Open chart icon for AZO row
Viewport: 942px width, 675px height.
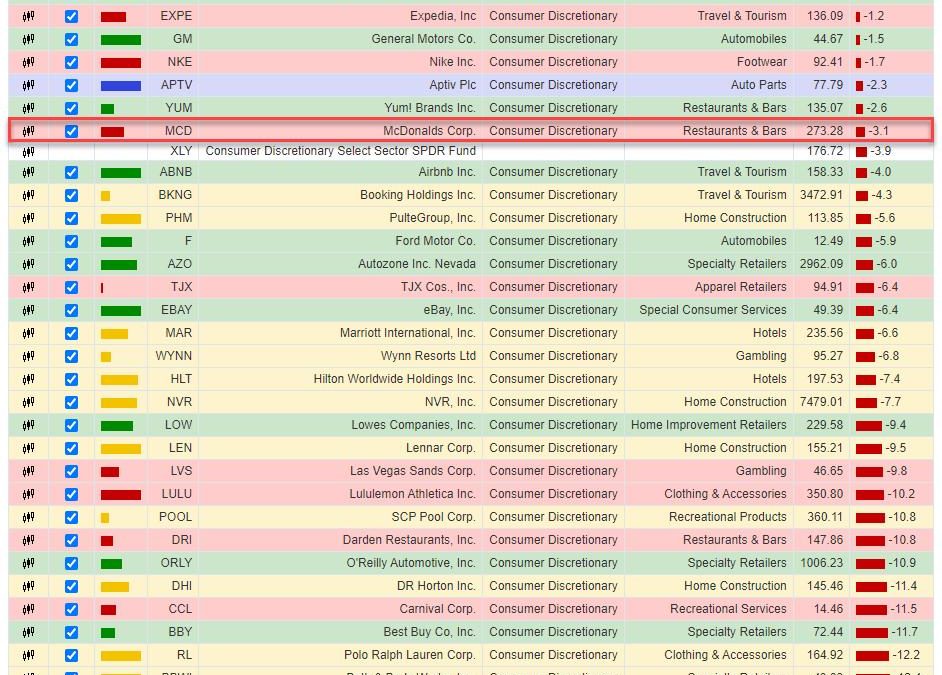coord(28,264)
